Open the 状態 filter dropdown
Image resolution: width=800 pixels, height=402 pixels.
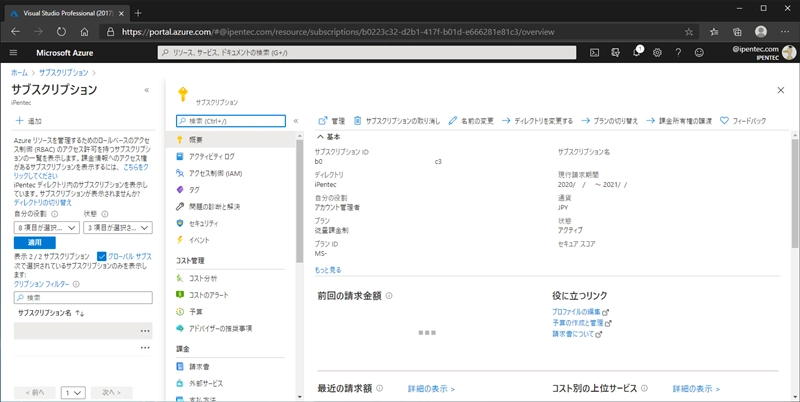(118, 228)
